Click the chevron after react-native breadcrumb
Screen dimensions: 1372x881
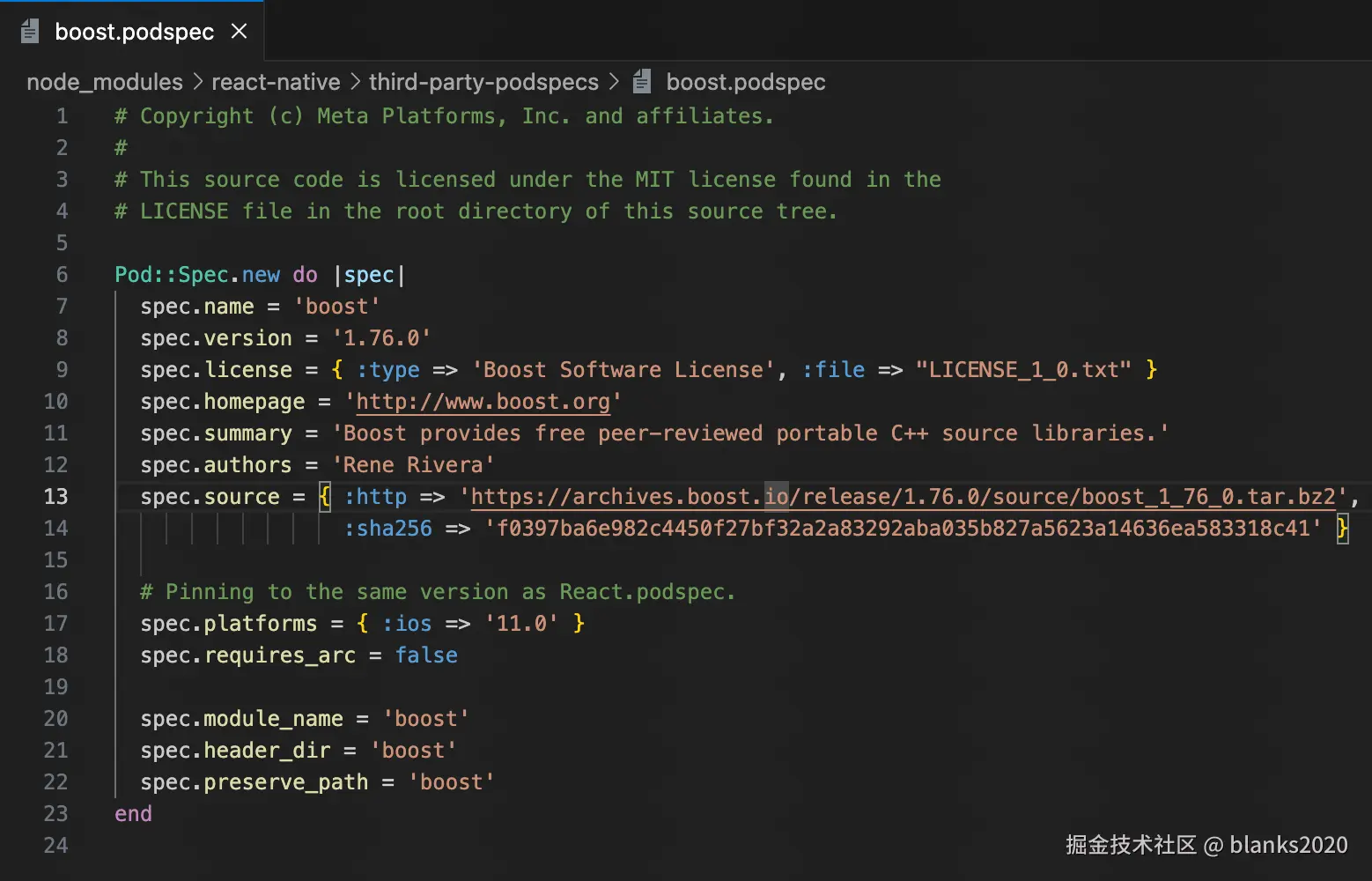[355, 82]
